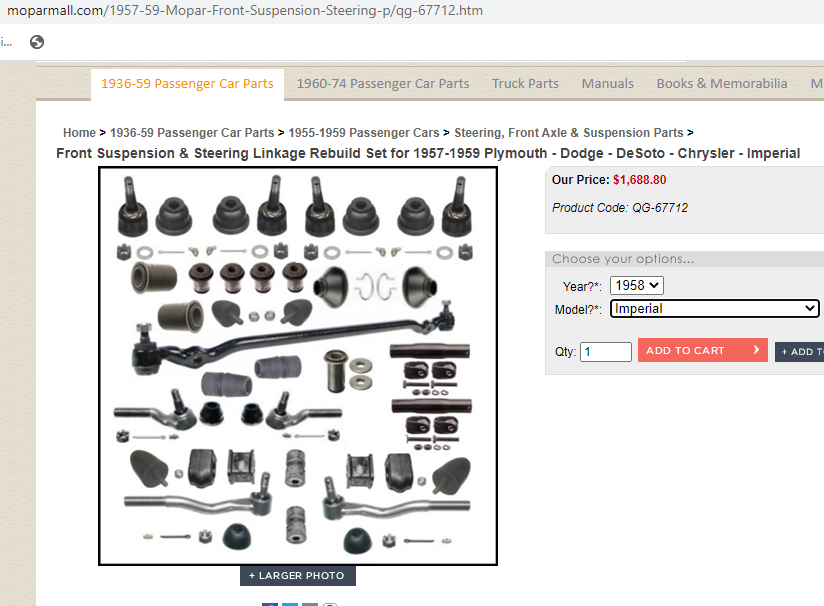Select the 1936-59 Passenger Car Parts tab
This screenshot has width=824, height=606.
point(187,84)
